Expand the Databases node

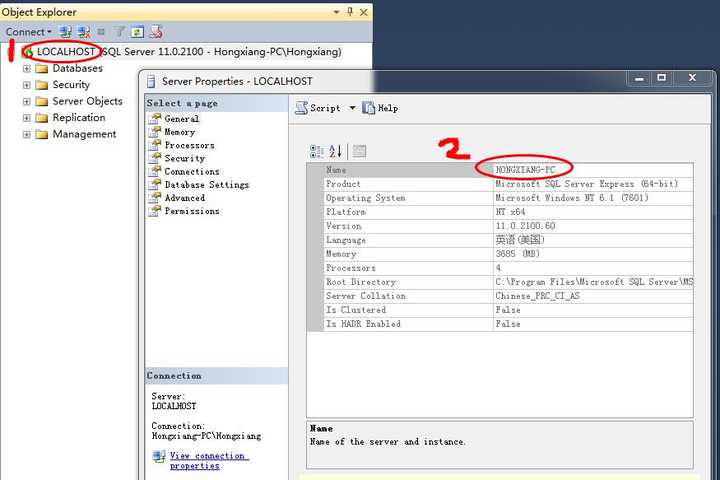tap(27, 69)
